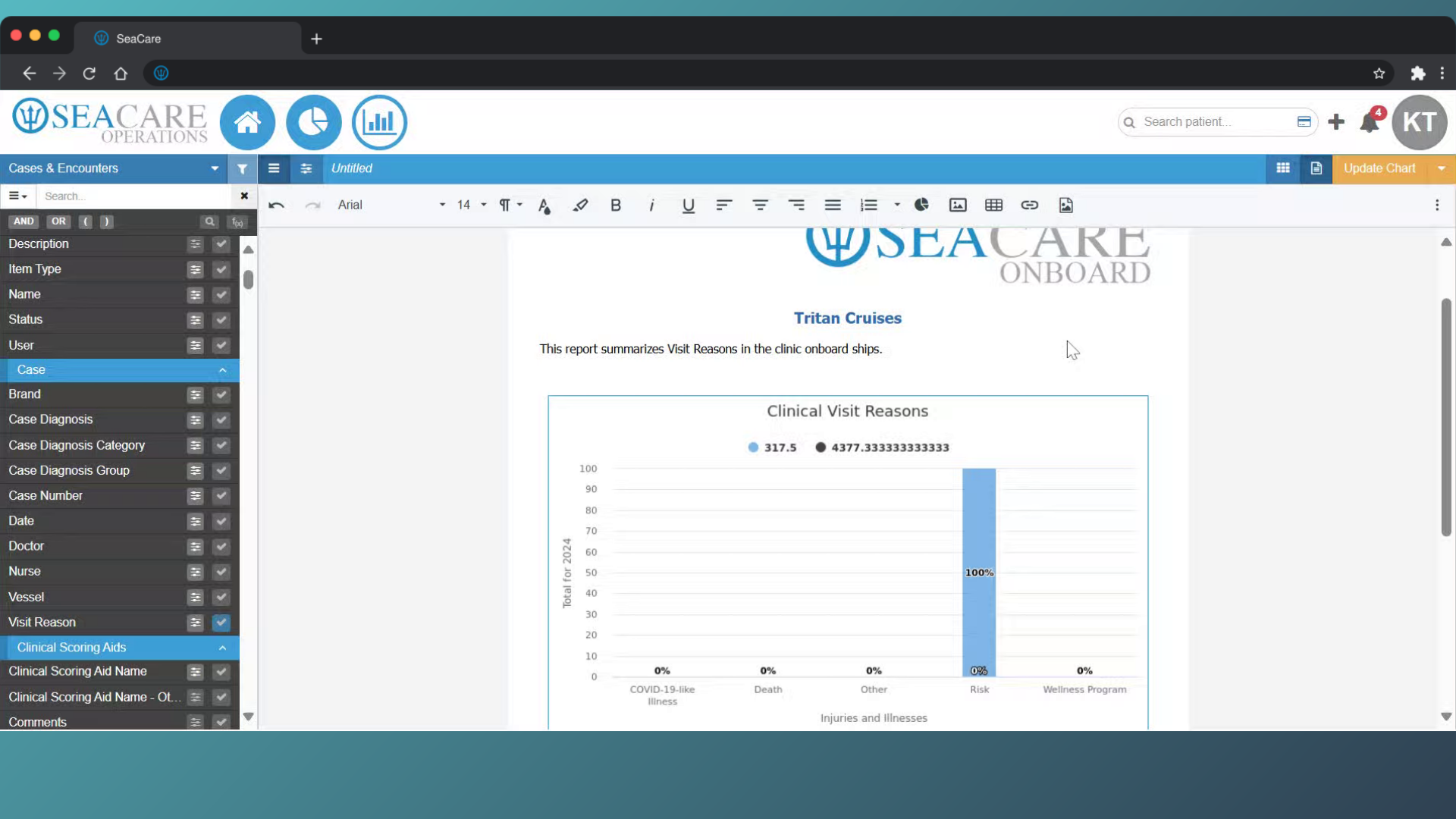Click the Search patient field
The height and width of the screenshot is (819, 1456).
(1217, 122)
